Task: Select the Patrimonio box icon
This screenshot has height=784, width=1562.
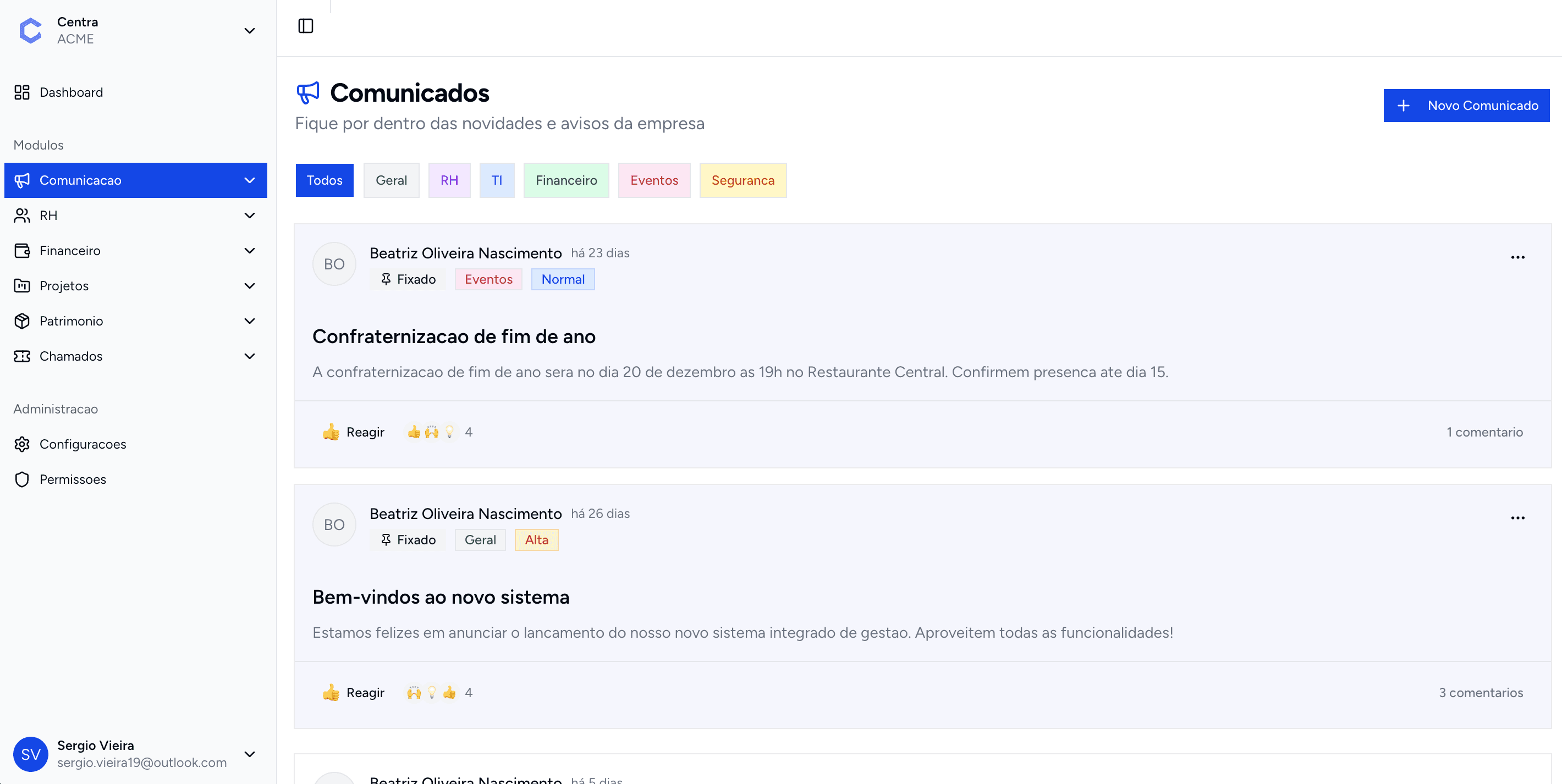Action: [23, 321]
